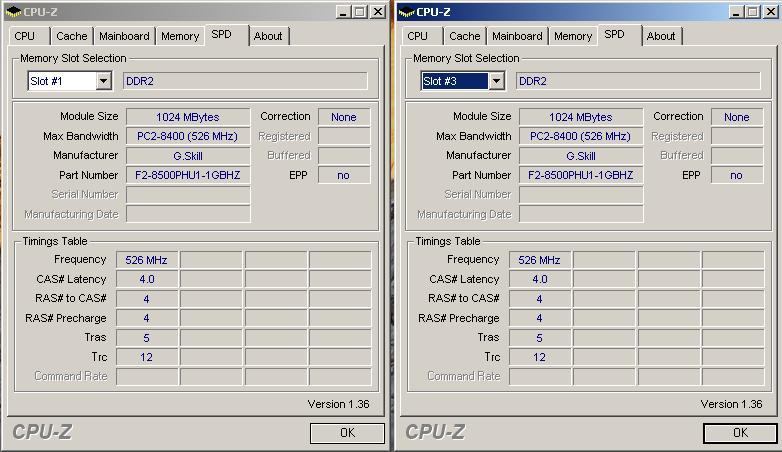Click OK in the right CPU-Z window
This screenshot has height=452, width=782.
point(740,433)
